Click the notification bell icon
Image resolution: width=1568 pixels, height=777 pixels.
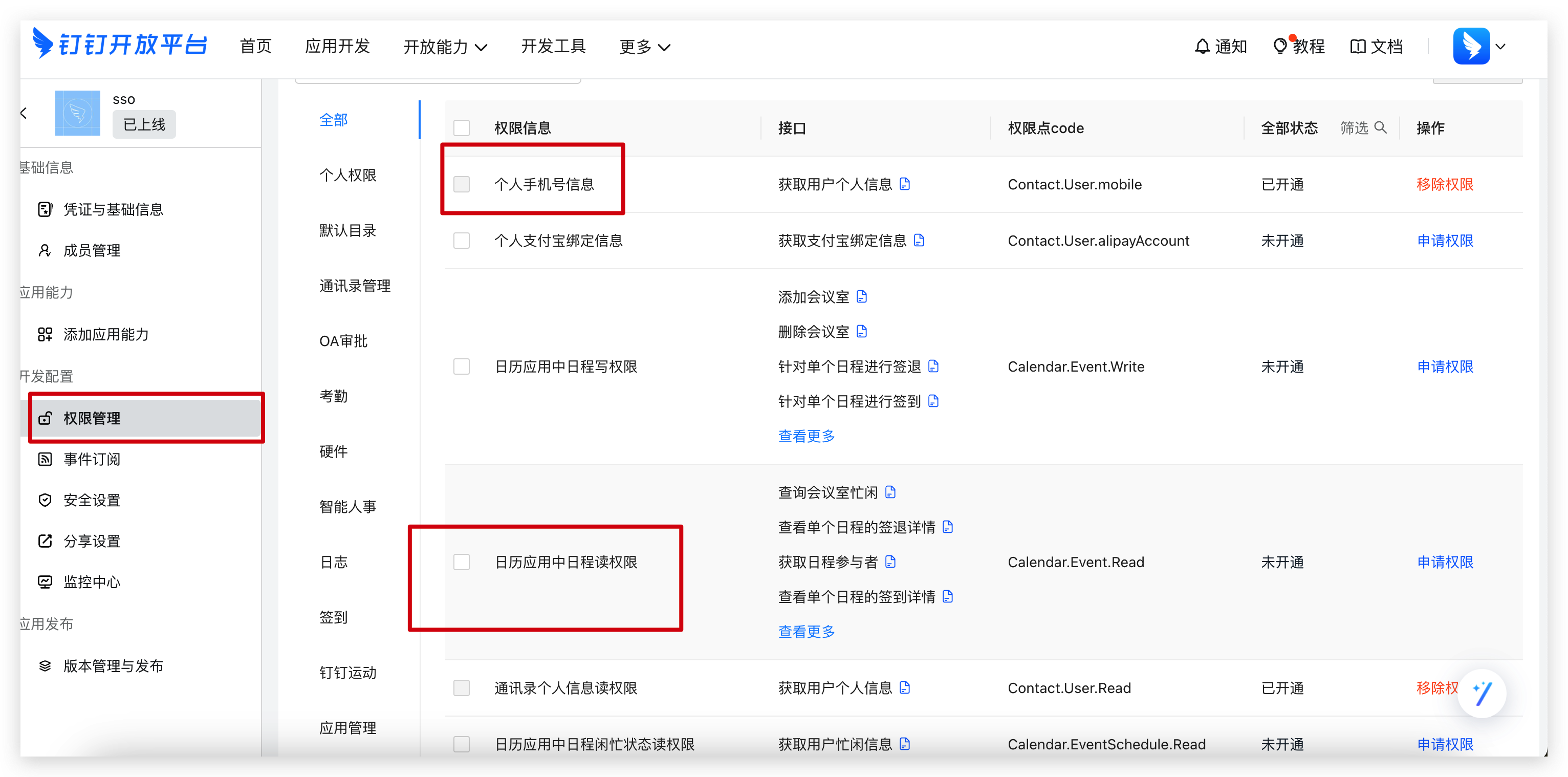[x=1202, y=46]
